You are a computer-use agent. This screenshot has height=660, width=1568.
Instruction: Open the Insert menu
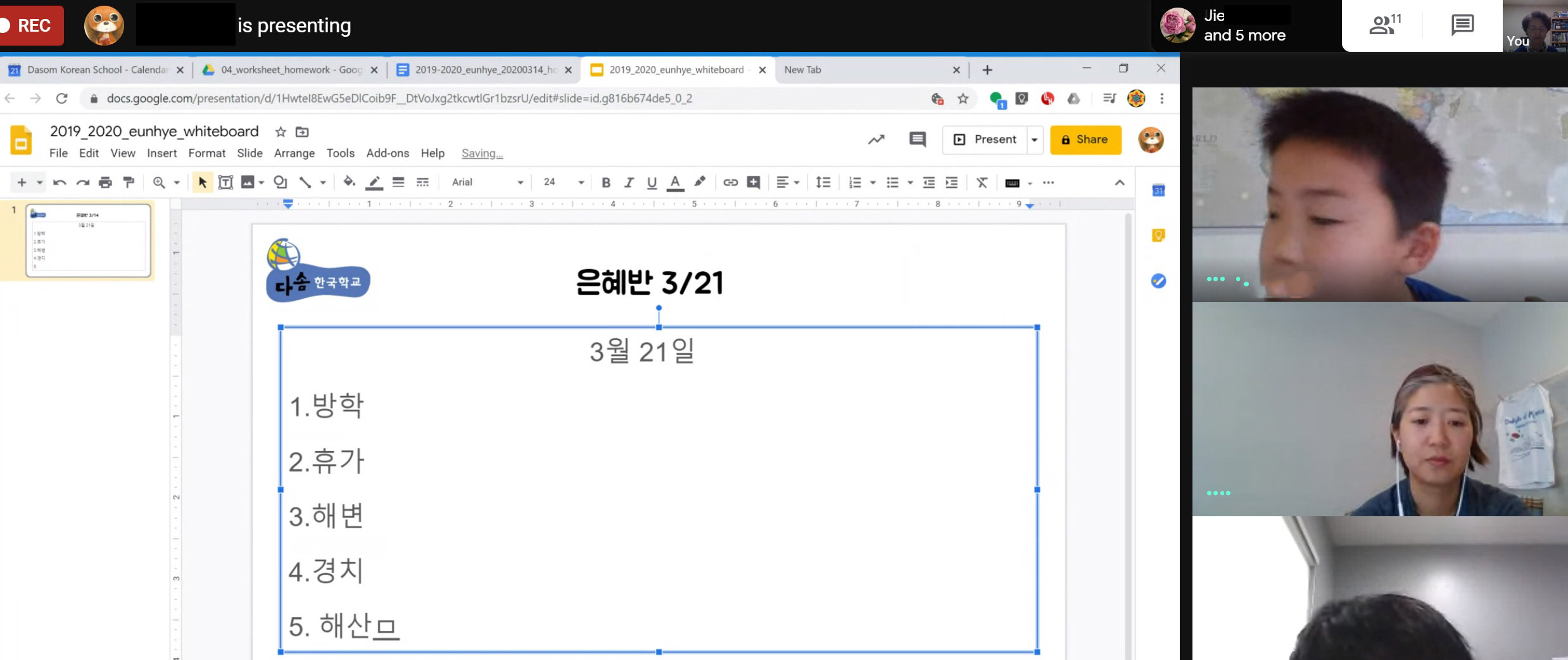(161, 153)
